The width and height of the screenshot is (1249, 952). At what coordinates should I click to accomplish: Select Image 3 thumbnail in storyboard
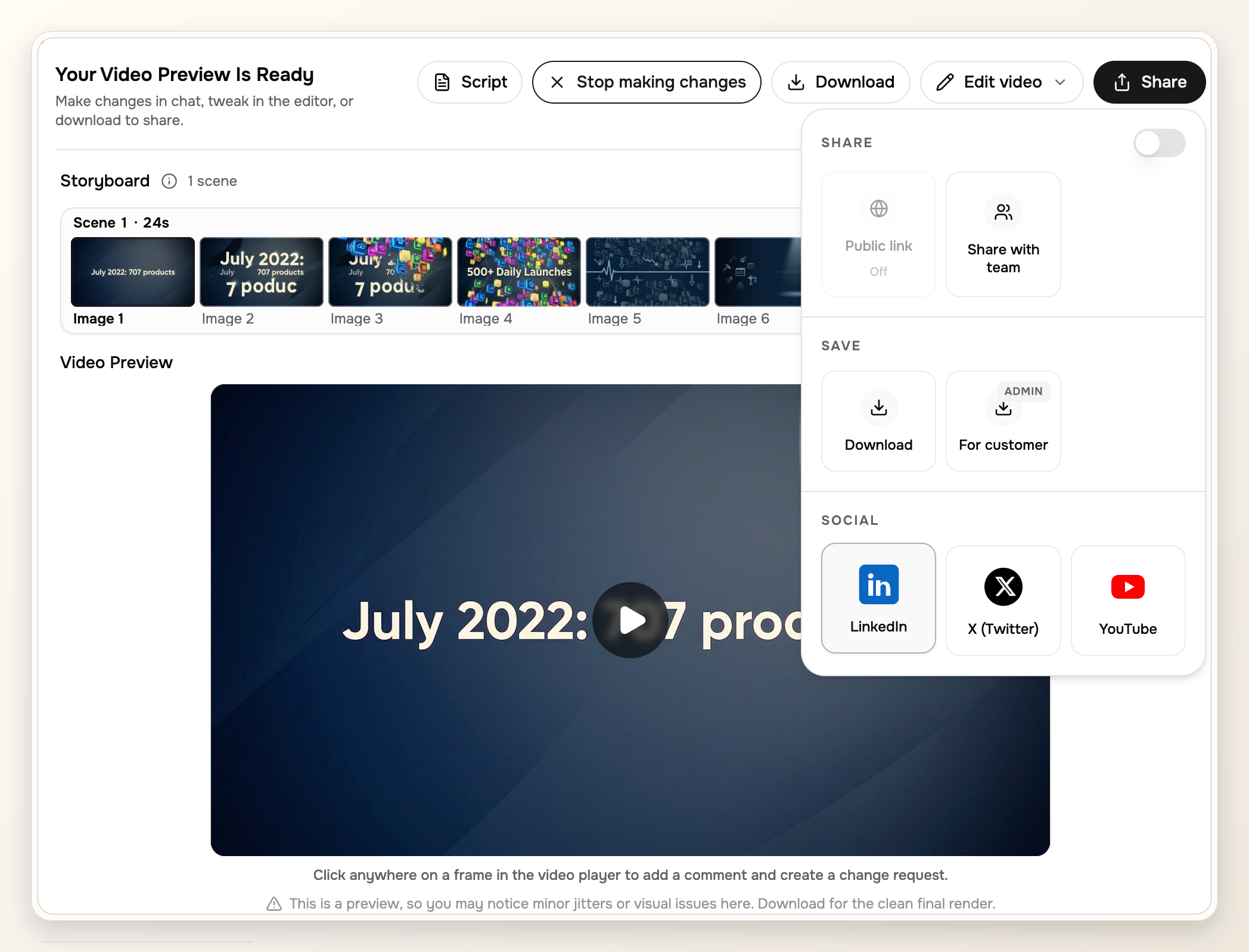pyautogui.click(x=390, y=272)
